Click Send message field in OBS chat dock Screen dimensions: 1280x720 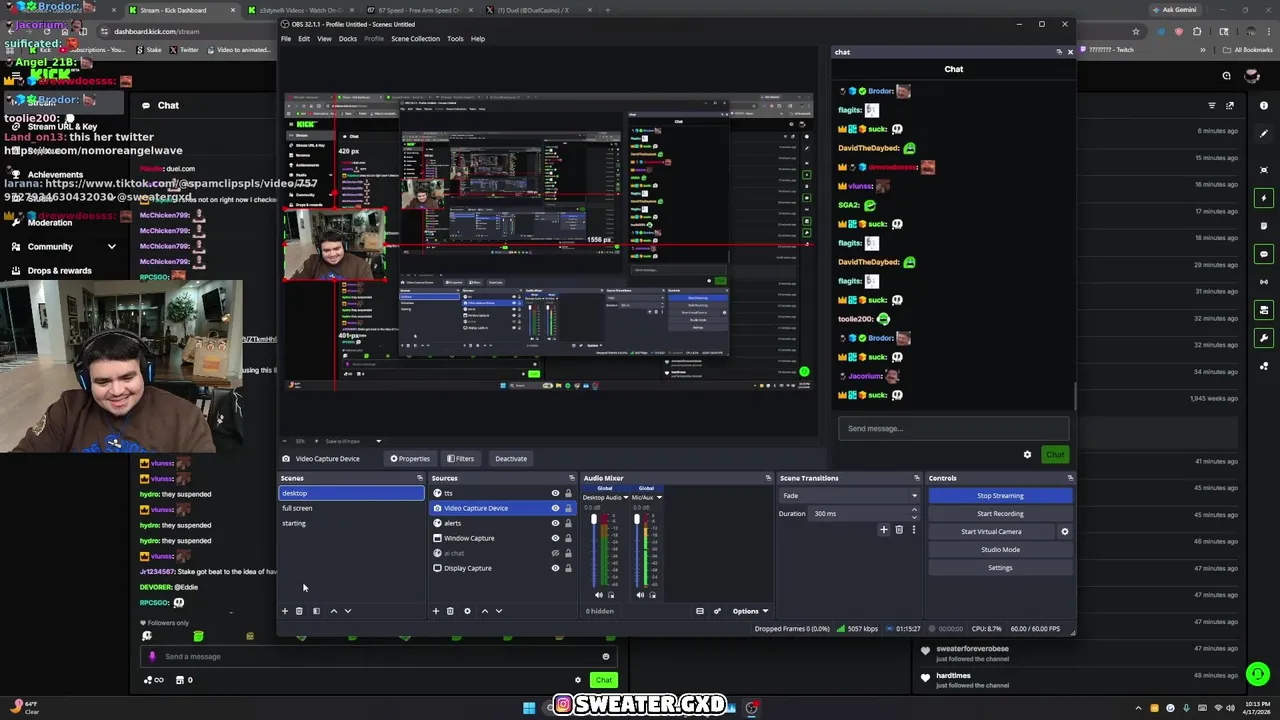(x=954, y=429)
